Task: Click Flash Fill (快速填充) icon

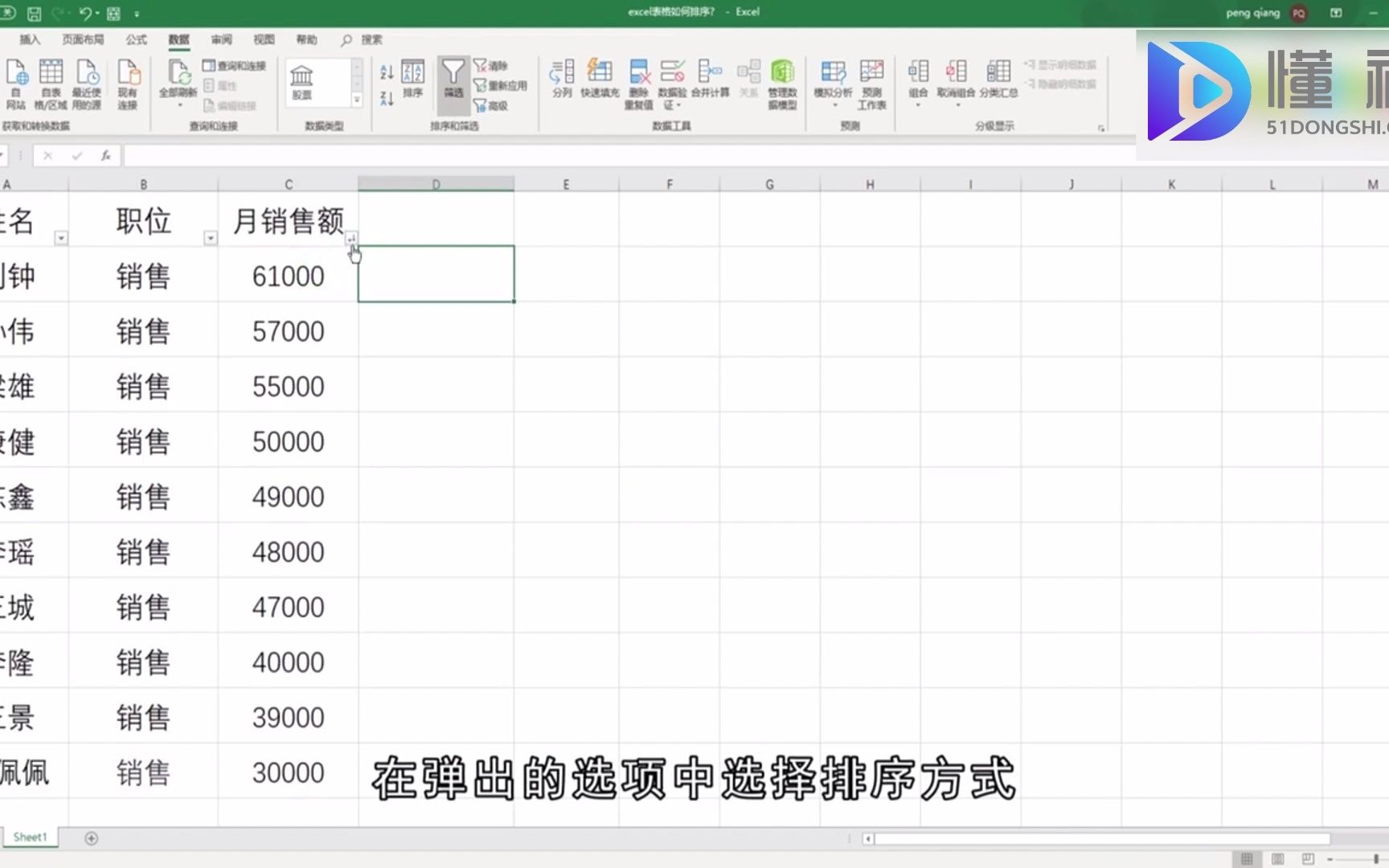Action: point(600,79)
